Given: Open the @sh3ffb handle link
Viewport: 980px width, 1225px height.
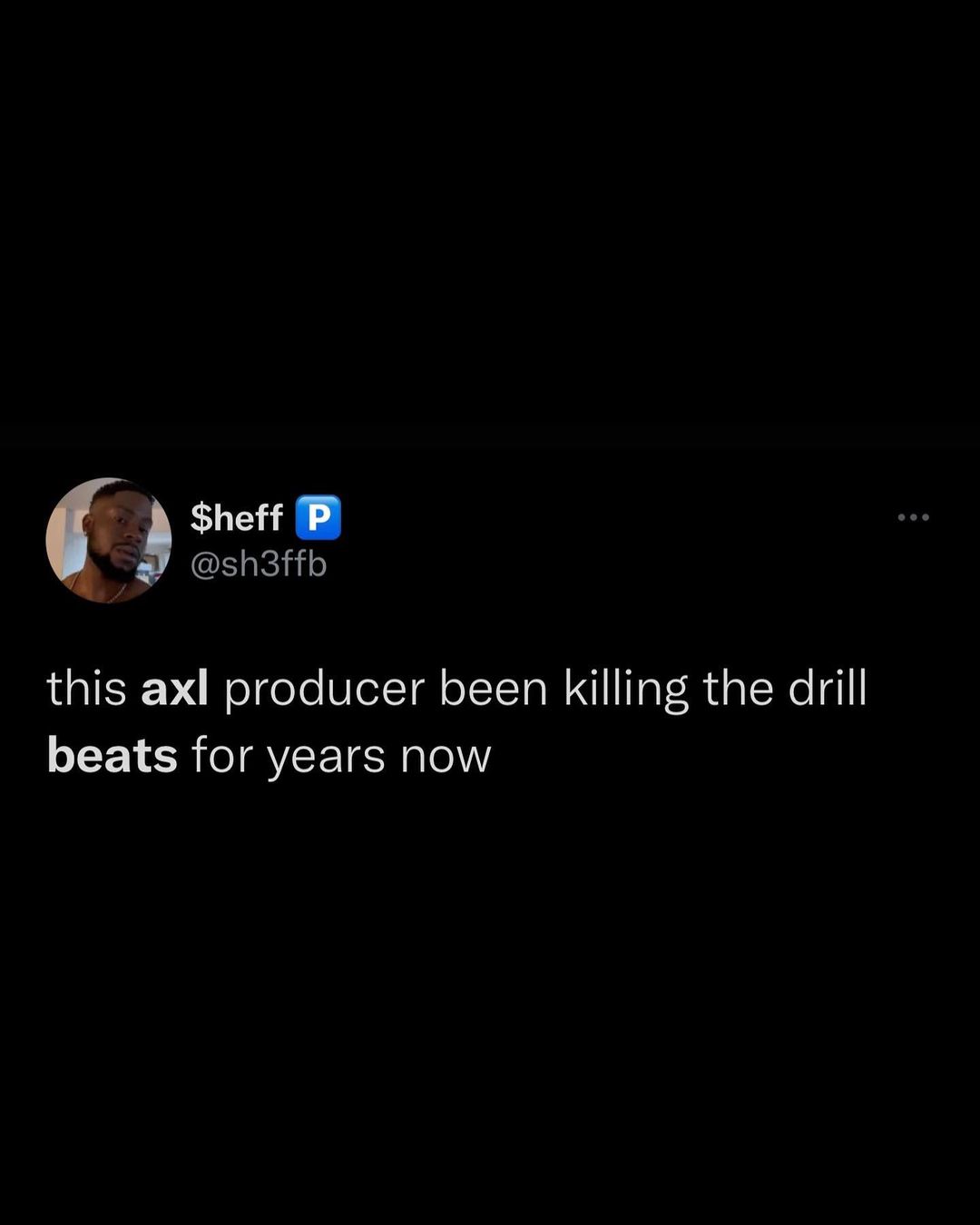Looking at the screenshot, I should (x=258, y=564).
